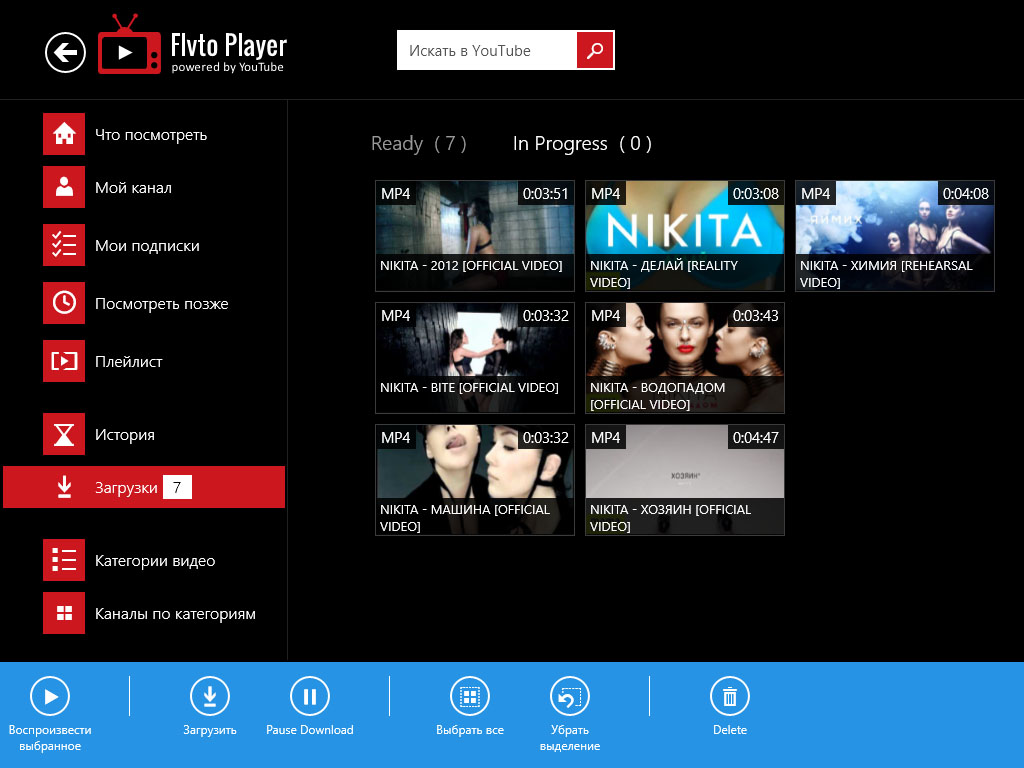This screenshot has height=768, width=1024.
Task: Click the download arrow icon beside Загрузки
Action: pyautogui.click(x=64, y=487)
